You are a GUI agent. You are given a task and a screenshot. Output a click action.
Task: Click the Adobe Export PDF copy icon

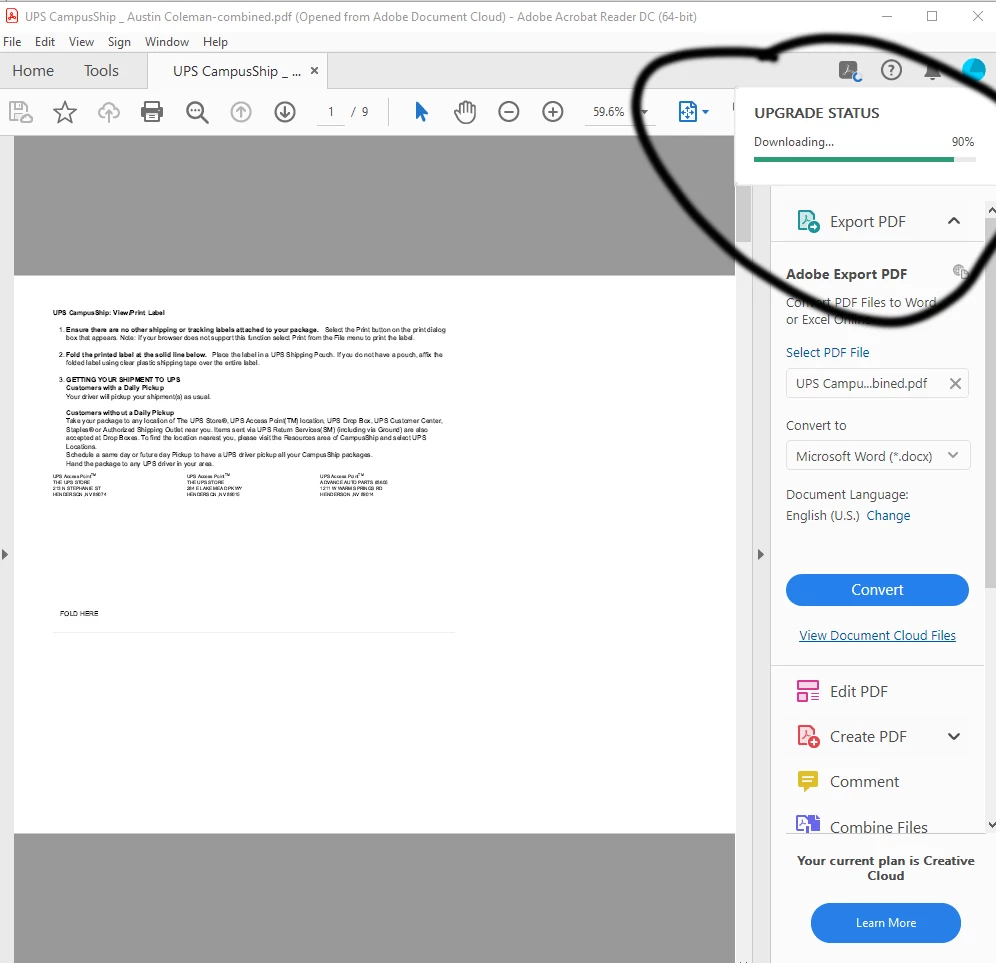(x=960, y=271)
